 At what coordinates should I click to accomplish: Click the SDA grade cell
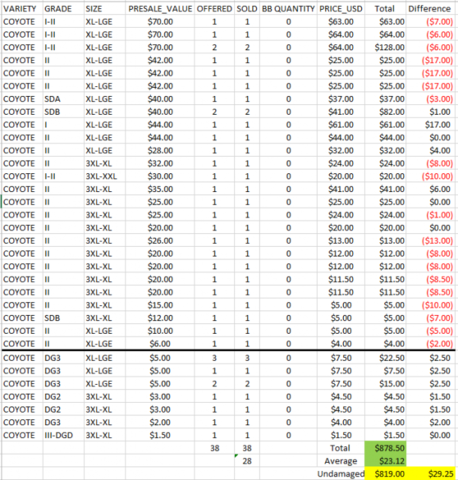(63, 99)
